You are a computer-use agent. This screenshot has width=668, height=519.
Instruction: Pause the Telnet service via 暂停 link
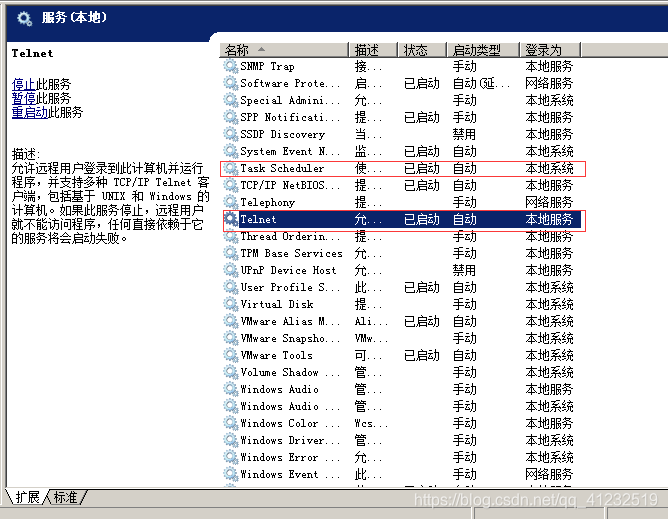23,98
